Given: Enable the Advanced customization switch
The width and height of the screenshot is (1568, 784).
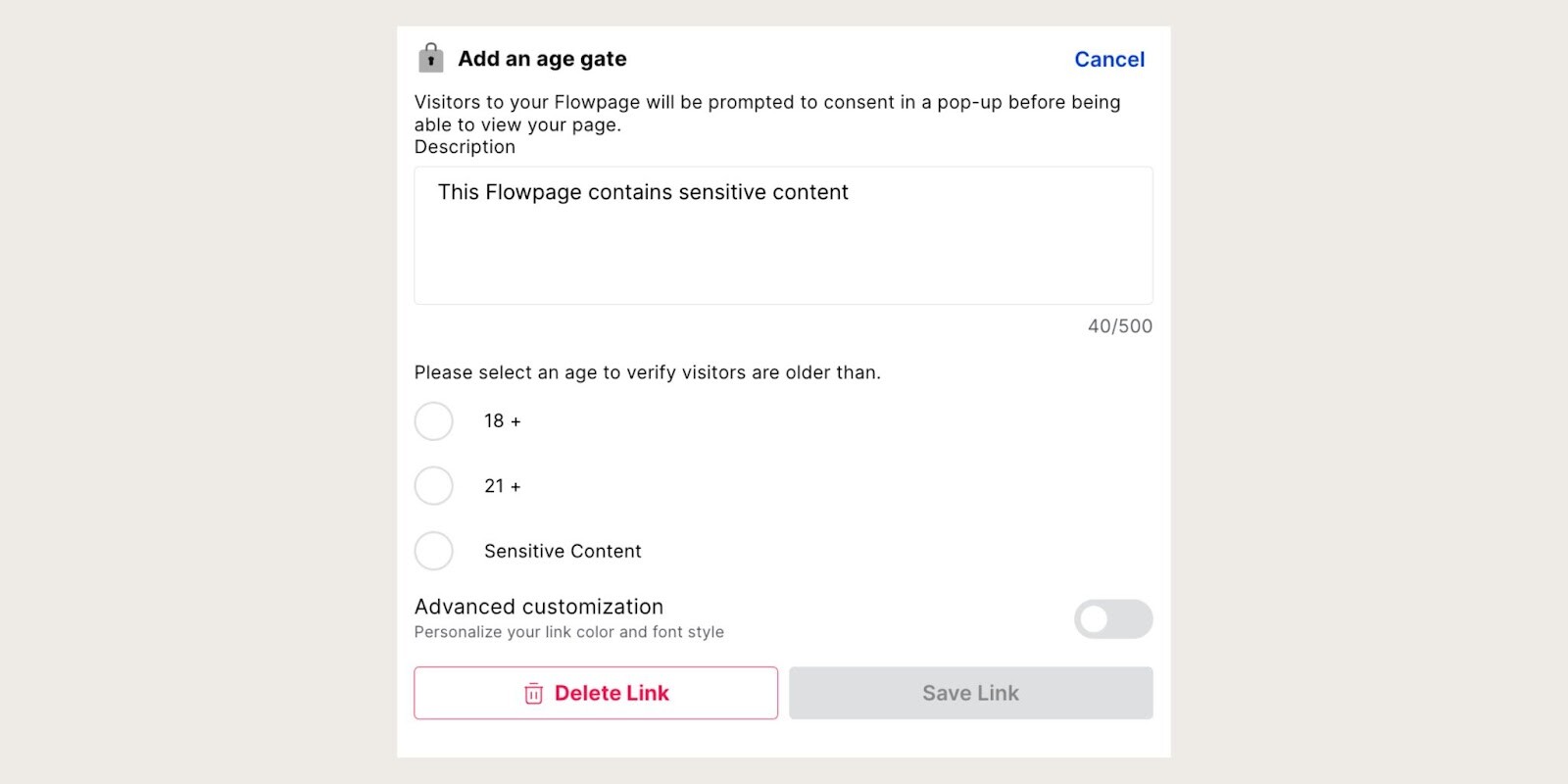Looking at the screenshot, I should tap(1113, 619).
